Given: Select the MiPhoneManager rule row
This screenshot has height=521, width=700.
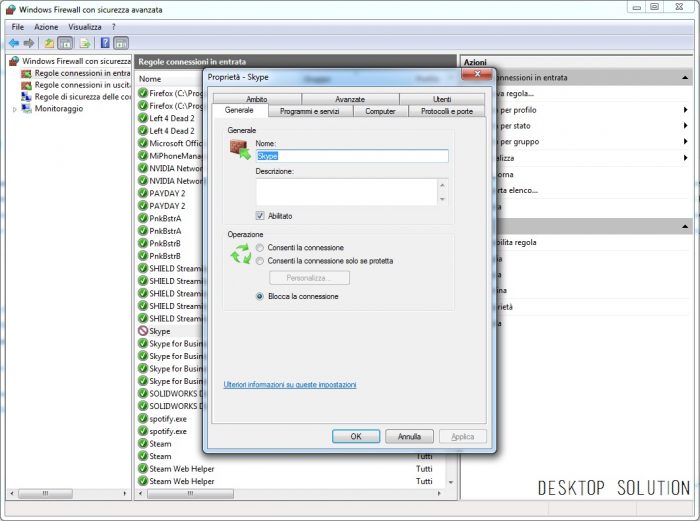Looking at the screenshot, I should [170, 155].
